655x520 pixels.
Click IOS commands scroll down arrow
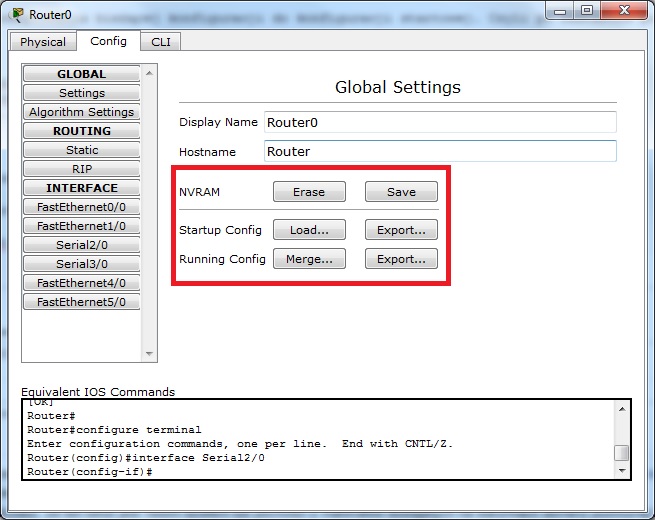click(622, 471)
